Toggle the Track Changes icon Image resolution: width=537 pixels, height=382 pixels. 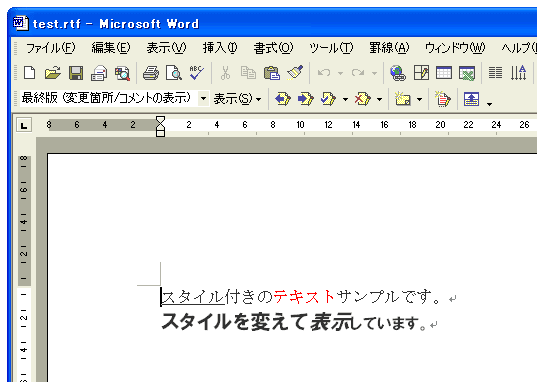442,99
